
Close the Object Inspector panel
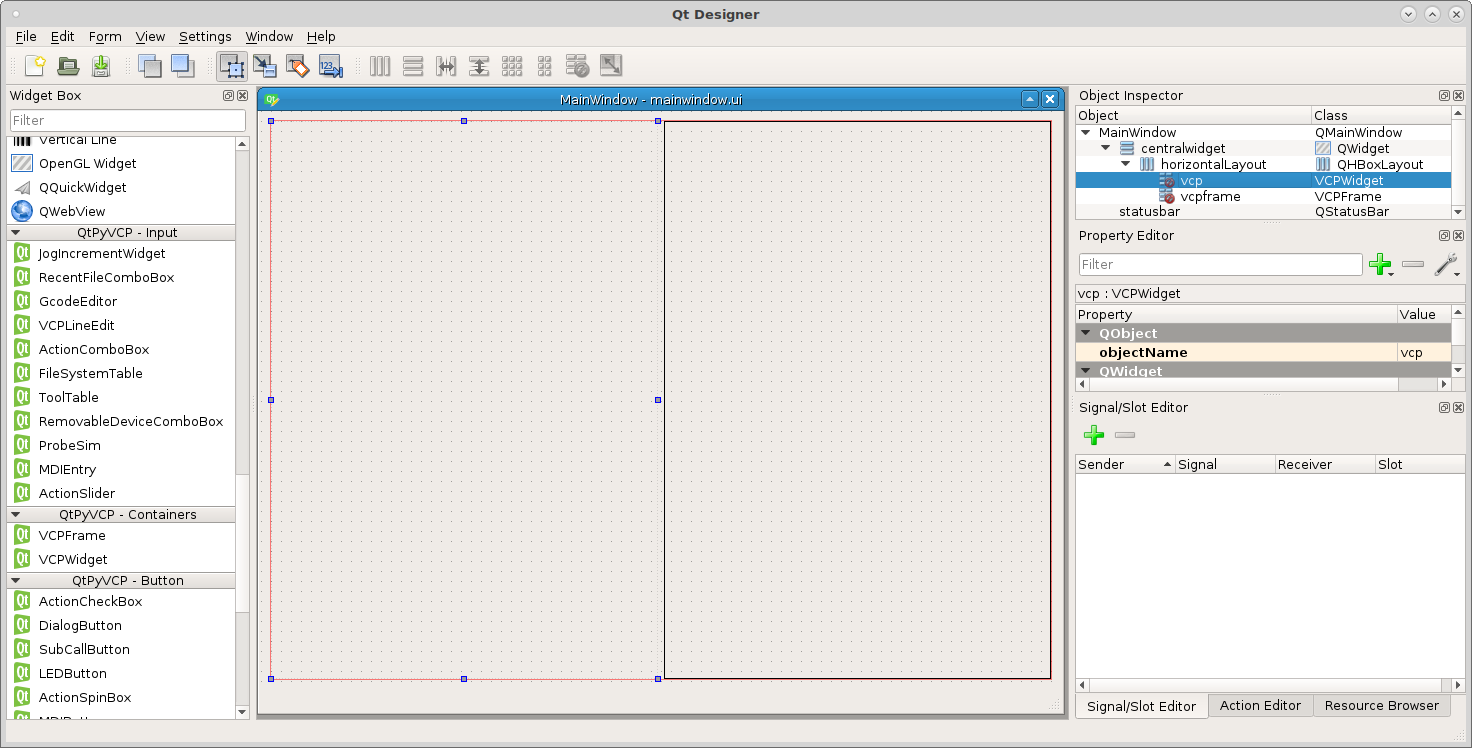pos(1458,96)
